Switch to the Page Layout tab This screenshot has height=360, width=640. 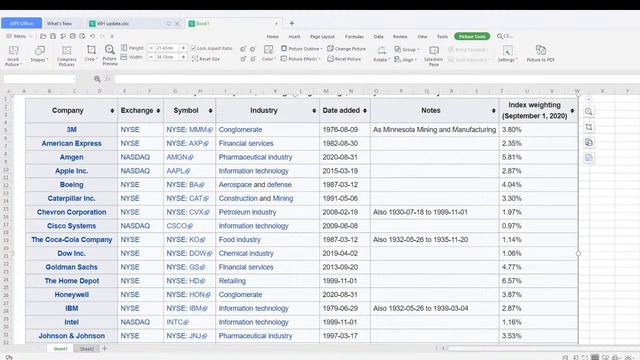(x=322, y=36)
